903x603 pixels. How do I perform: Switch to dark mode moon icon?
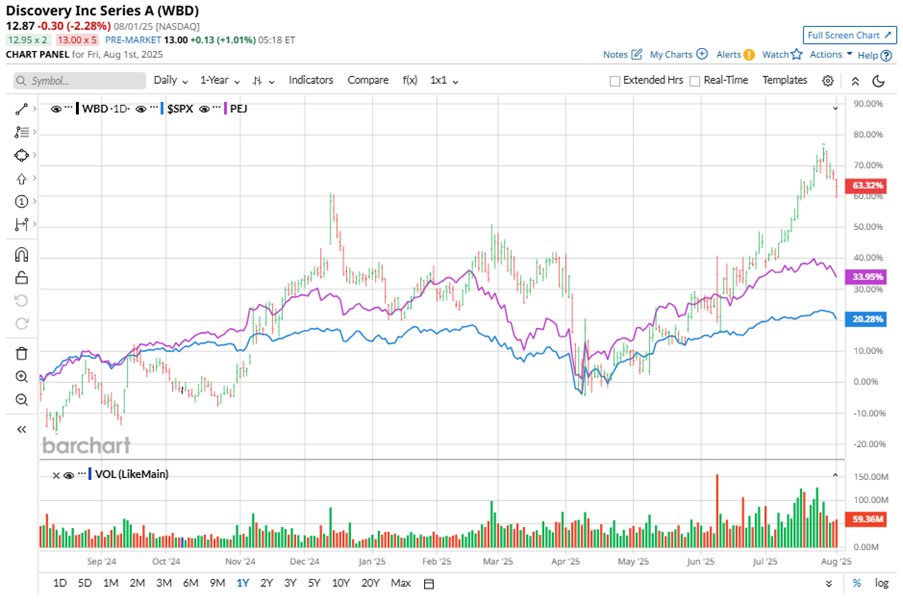[878, 81]
